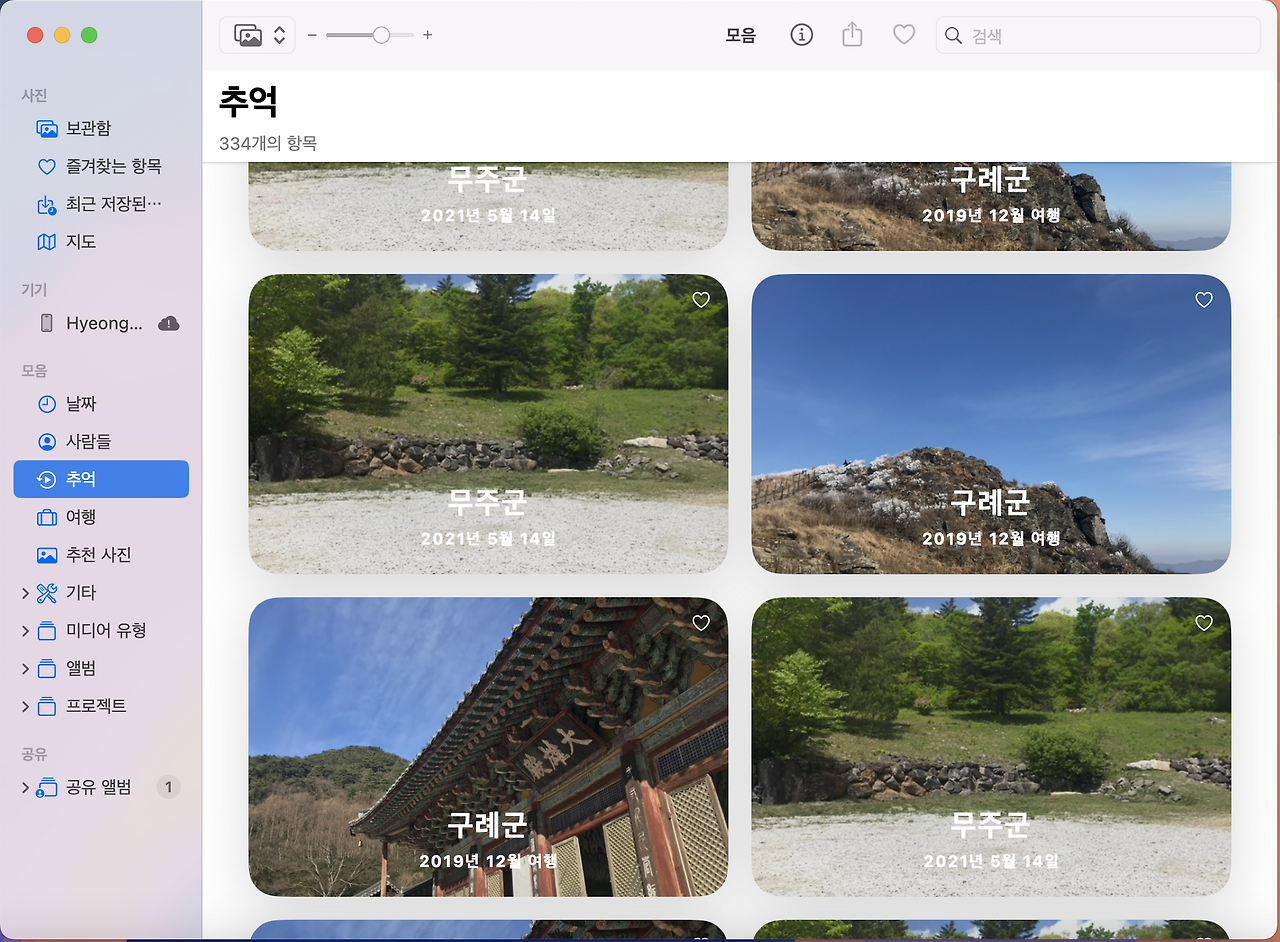The height and width of the screenshot is (942, 1280).
Task: Select the 기타 row label
Action: [81, 593]
